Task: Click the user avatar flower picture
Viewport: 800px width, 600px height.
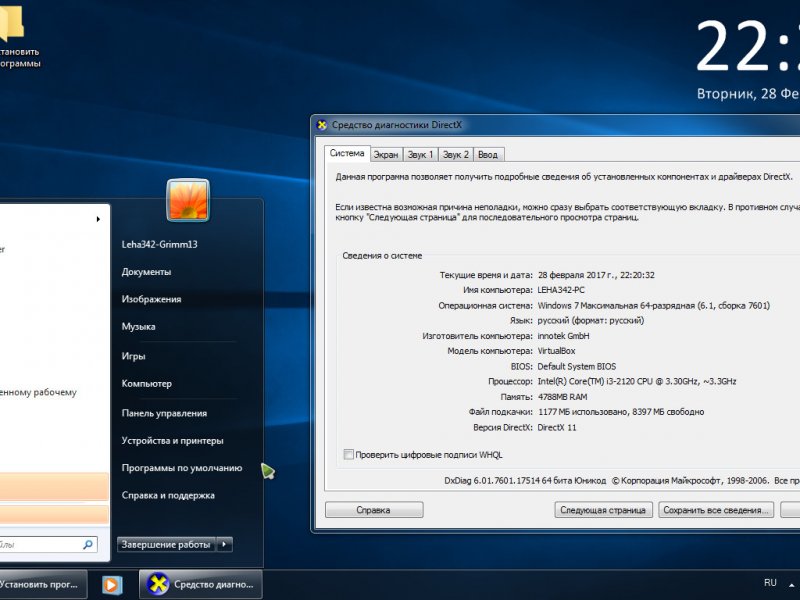Action: [188, 200]
